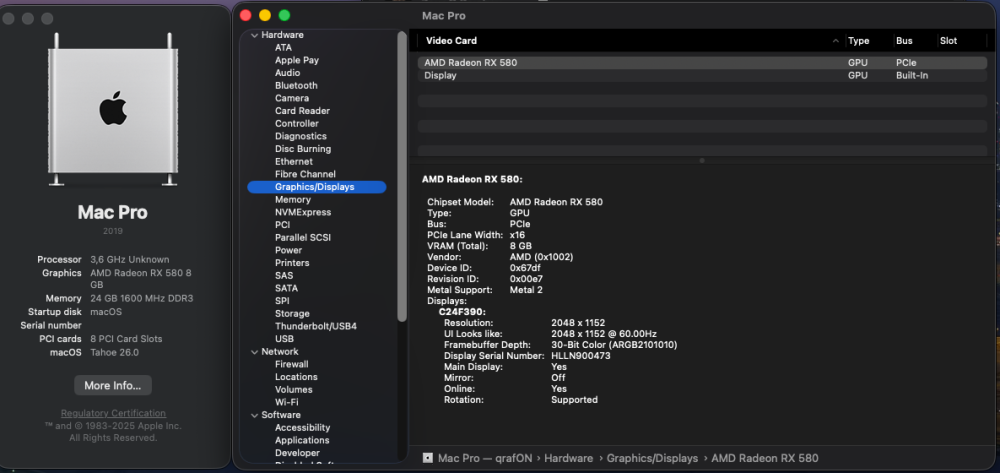Click Graphics/Displays in the path bar
The height and width of the screenshot is (473, 1000).
point(652,458)
